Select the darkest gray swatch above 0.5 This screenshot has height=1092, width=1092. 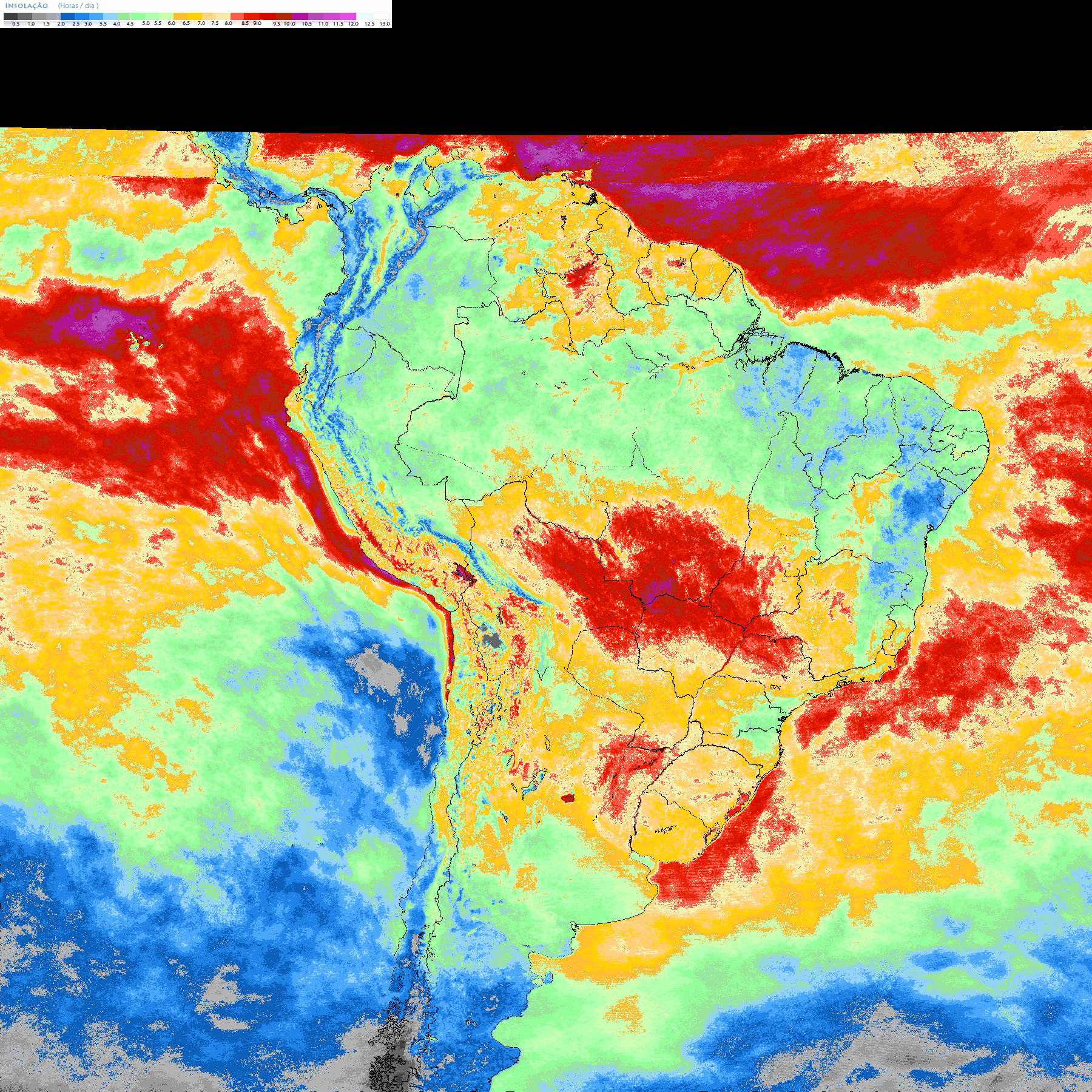(10, 16)
